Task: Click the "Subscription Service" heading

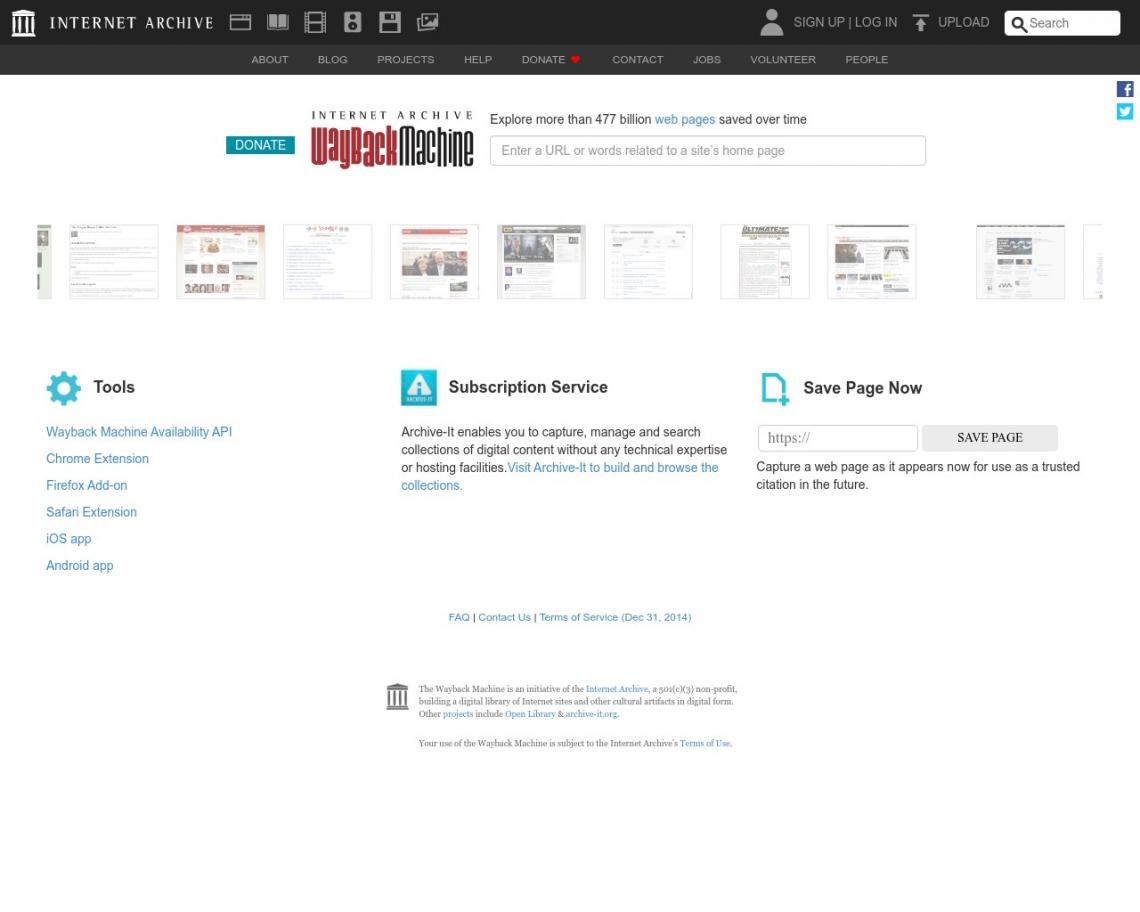Action: point(528,388)
